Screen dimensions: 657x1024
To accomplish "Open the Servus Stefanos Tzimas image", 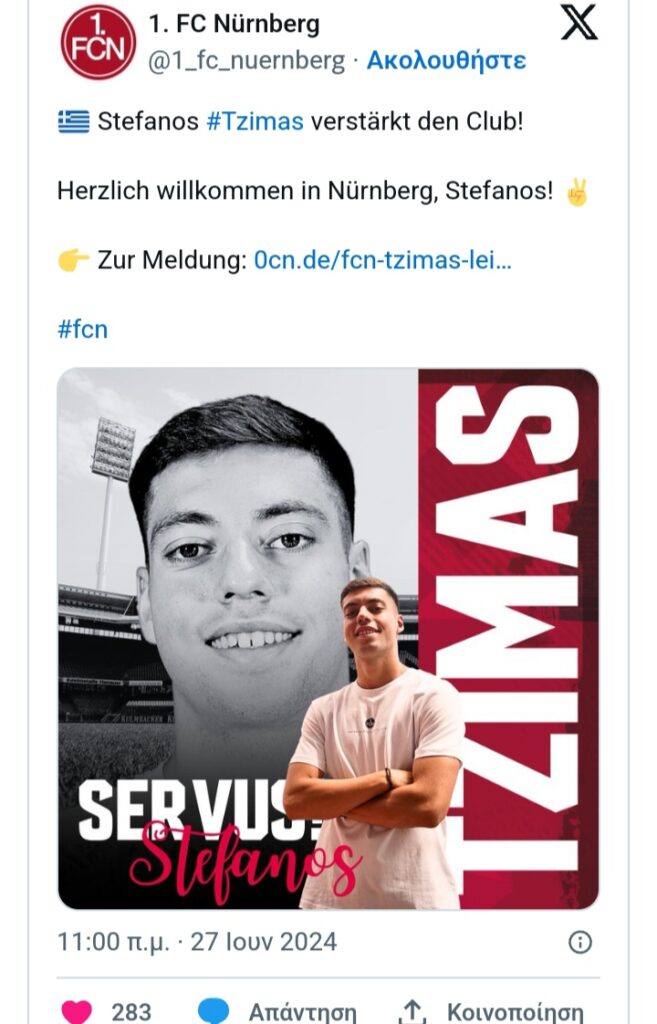I will point(328,639).
